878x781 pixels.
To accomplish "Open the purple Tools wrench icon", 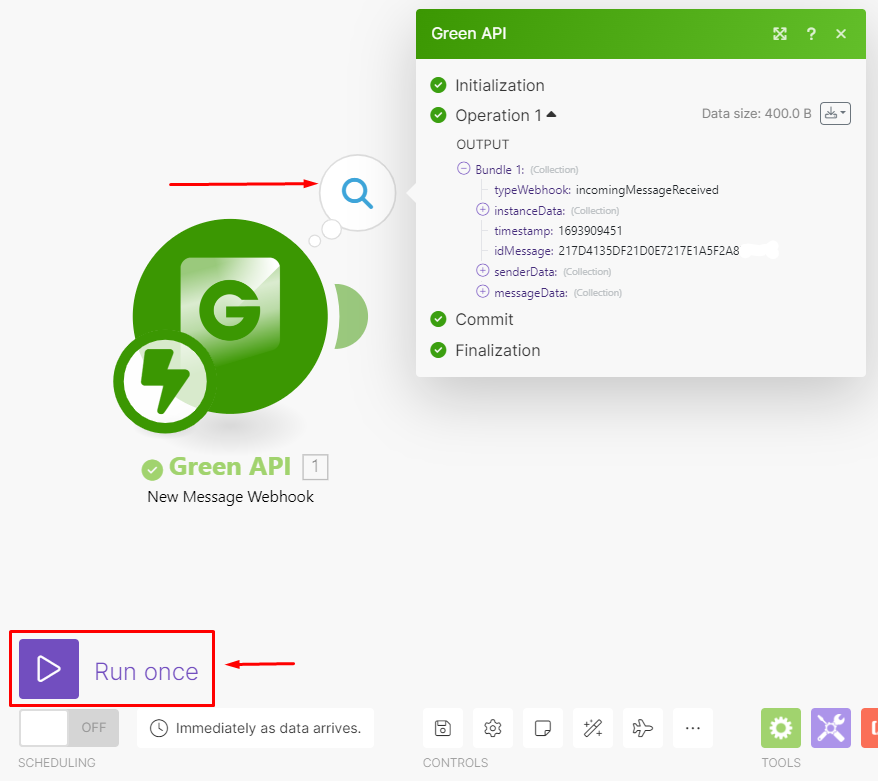I will click(831, 728).
